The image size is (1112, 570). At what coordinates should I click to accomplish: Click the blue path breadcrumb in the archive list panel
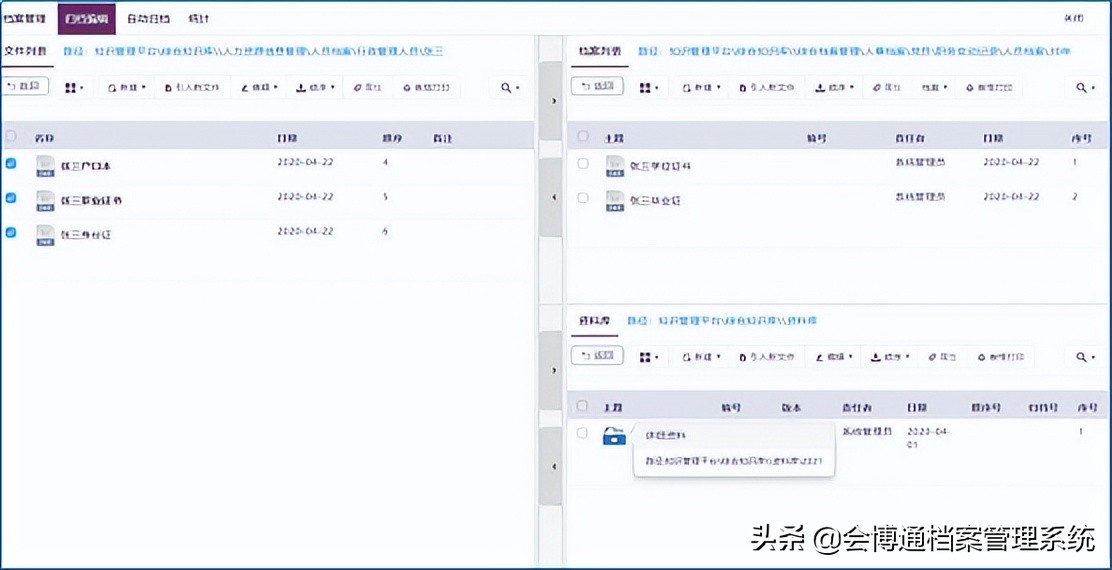tap(855, 51)
